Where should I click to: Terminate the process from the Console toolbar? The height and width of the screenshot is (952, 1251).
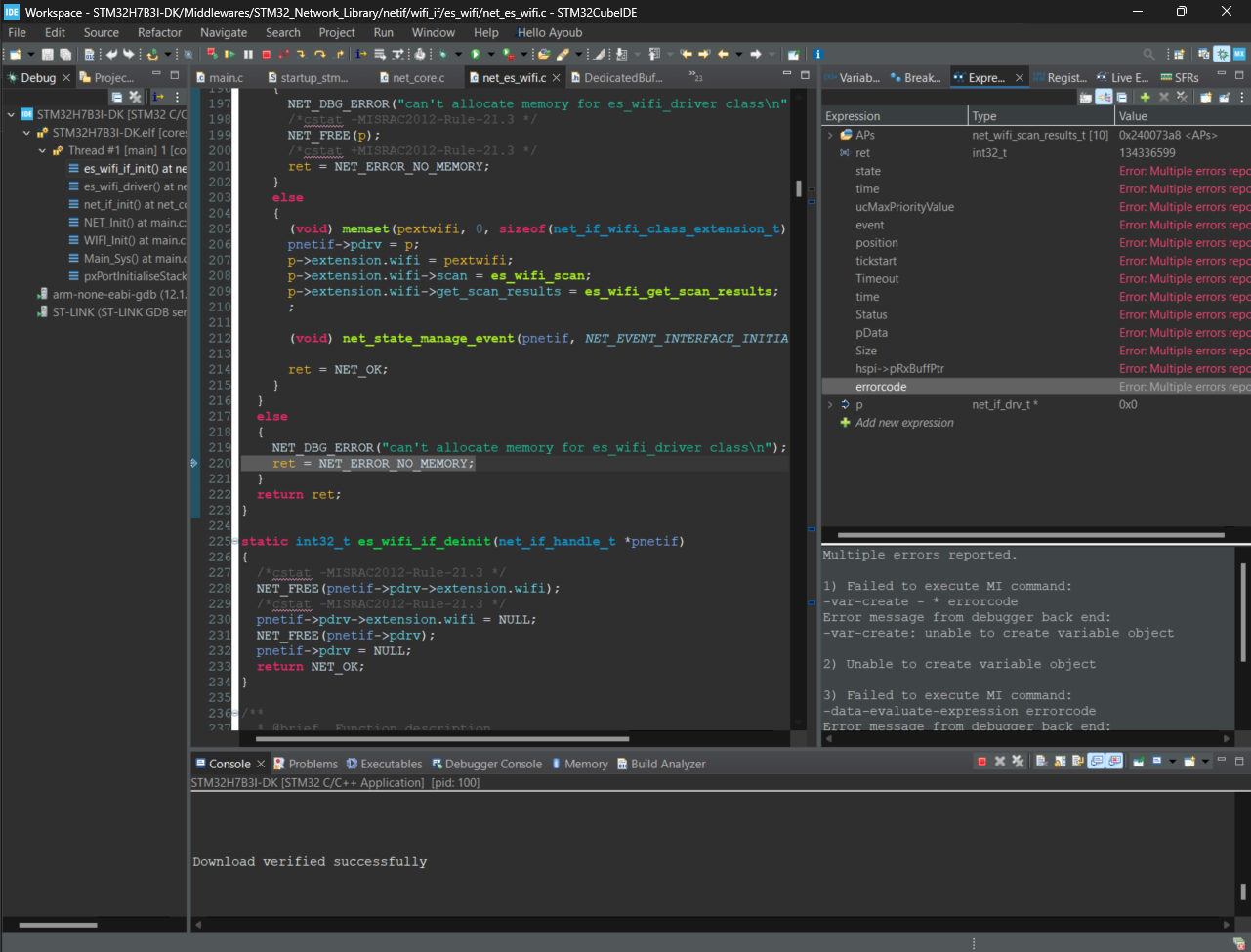[x=981, y=762]
